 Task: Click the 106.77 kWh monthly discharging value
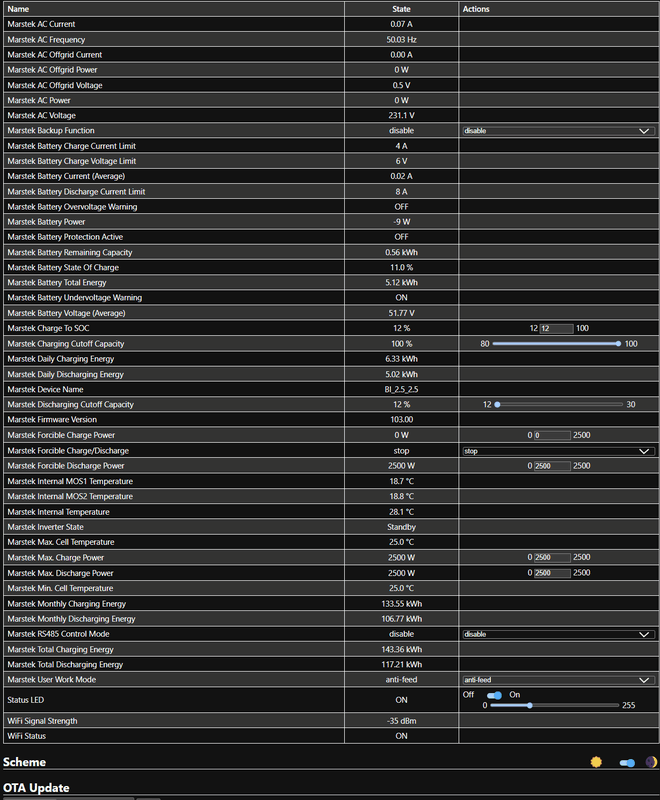pos(401,618)
